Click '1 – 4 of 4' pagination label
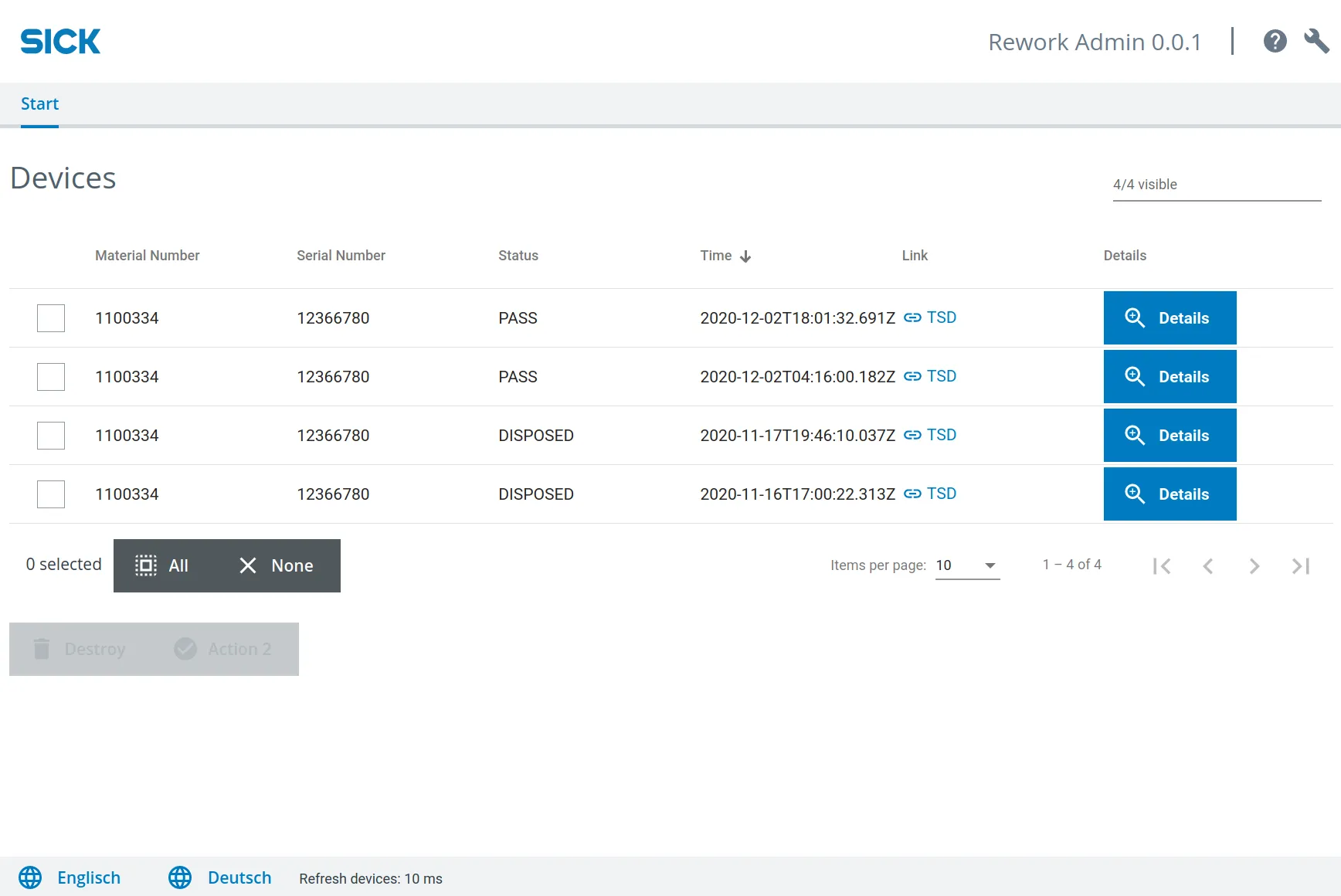Screen dimensions: 1341x896 pos(1071,565)
